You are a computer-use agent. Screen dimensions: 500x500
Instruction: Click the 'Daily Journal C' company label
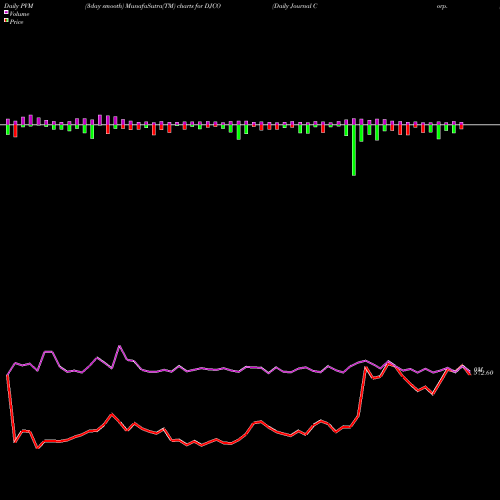tap(295, 6)
